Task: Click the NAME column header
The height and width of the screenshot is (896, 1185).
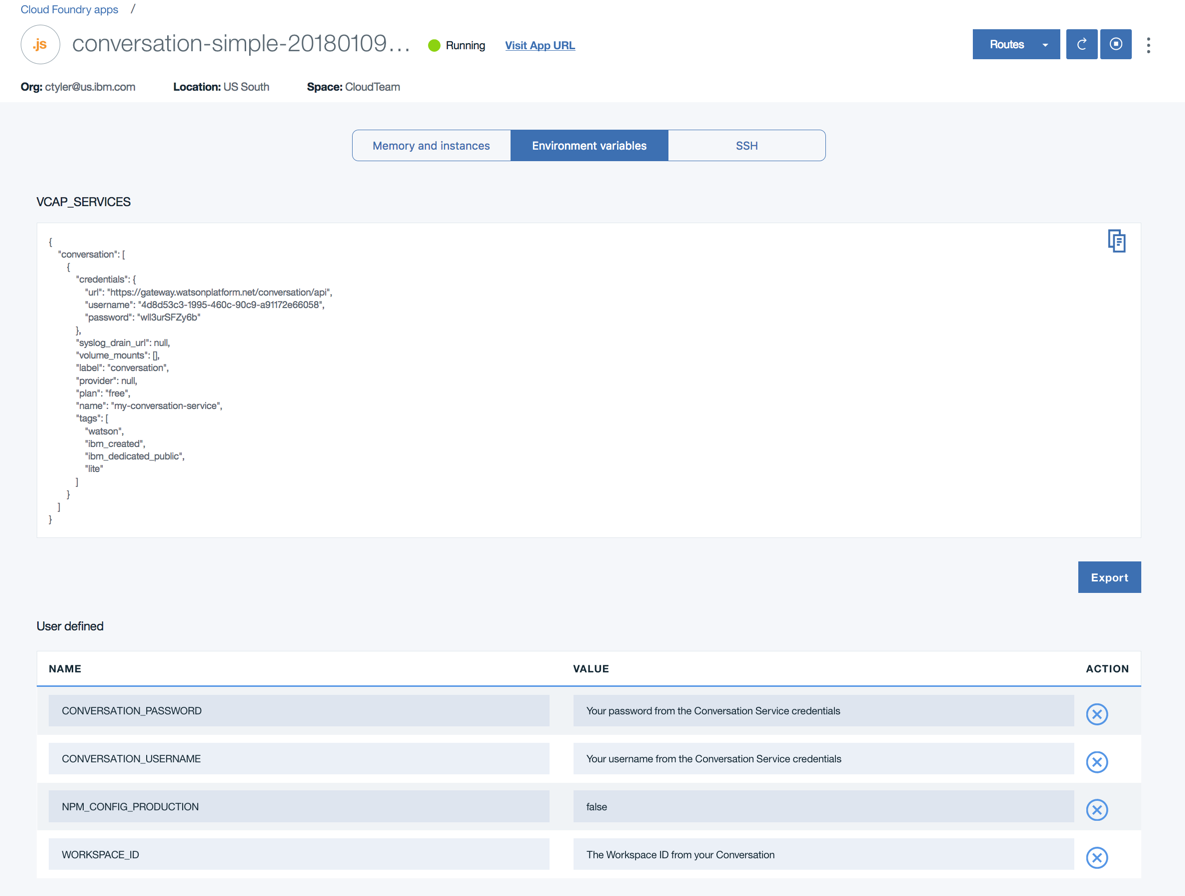Action: (x=65, y=669)
